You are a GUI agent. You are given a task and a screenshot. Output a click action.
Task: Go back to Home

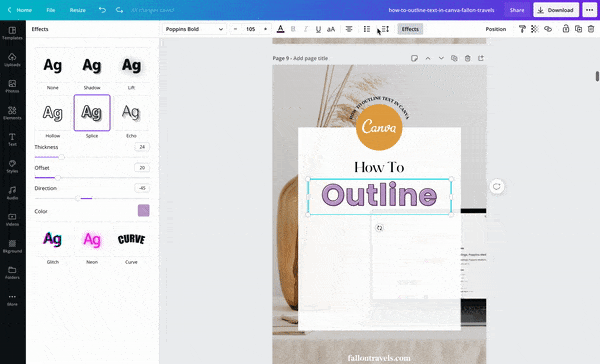pyautogui.click(x=20, y=10)
